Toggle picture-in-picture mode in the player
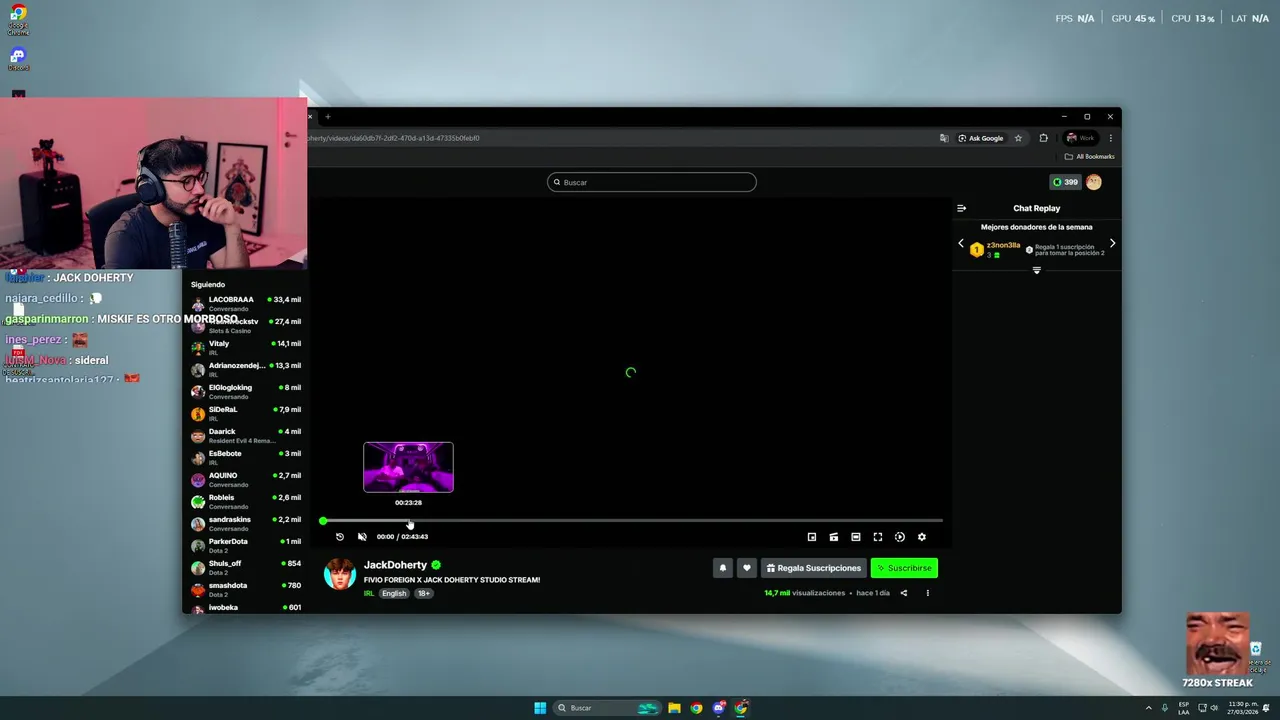The width and height of the screenshot is (1280, 720). (812, 537)
